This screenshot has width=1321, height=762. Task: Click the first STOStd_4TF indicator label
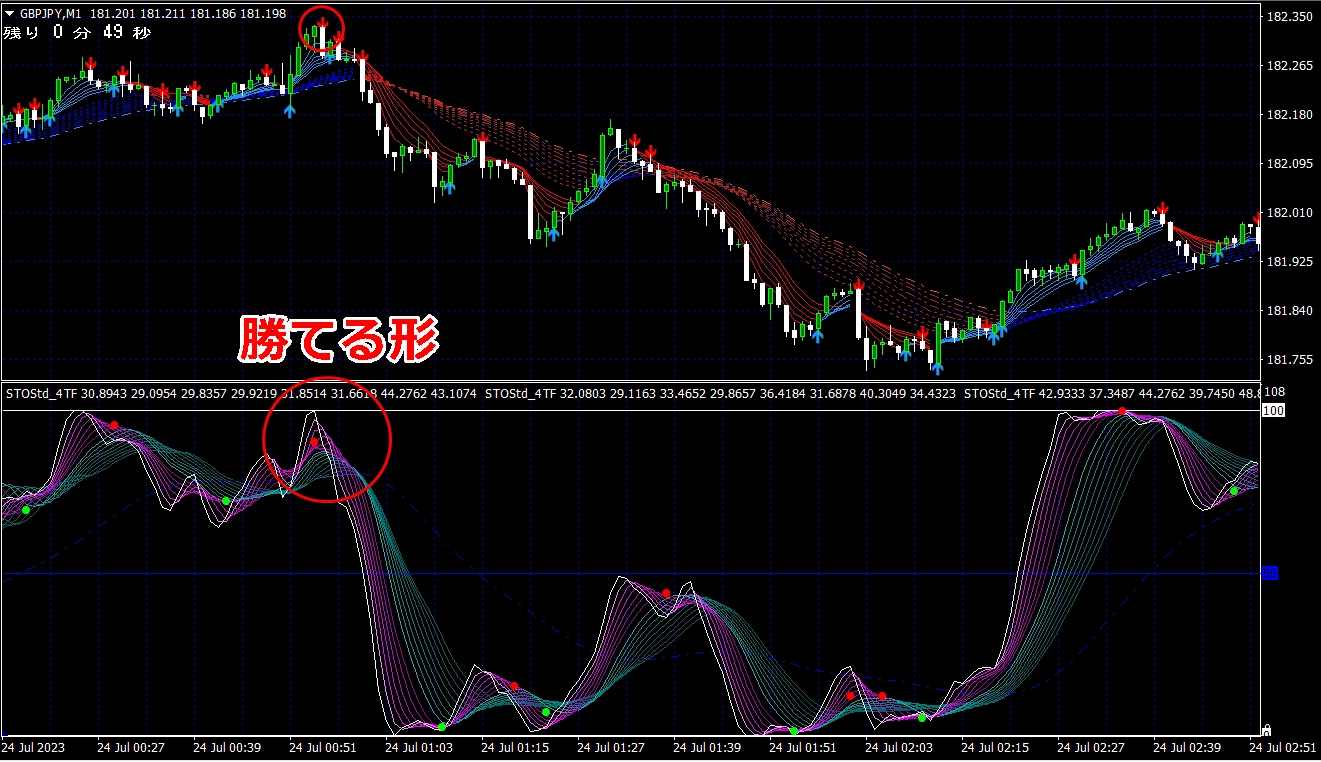[40, 394]
